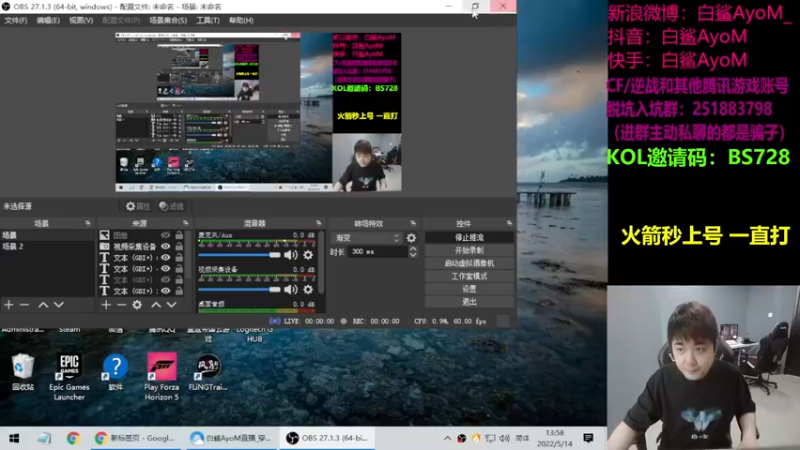Add a new scene with the plus icon
The image size is (800, 450).
[x=9, y=305]
